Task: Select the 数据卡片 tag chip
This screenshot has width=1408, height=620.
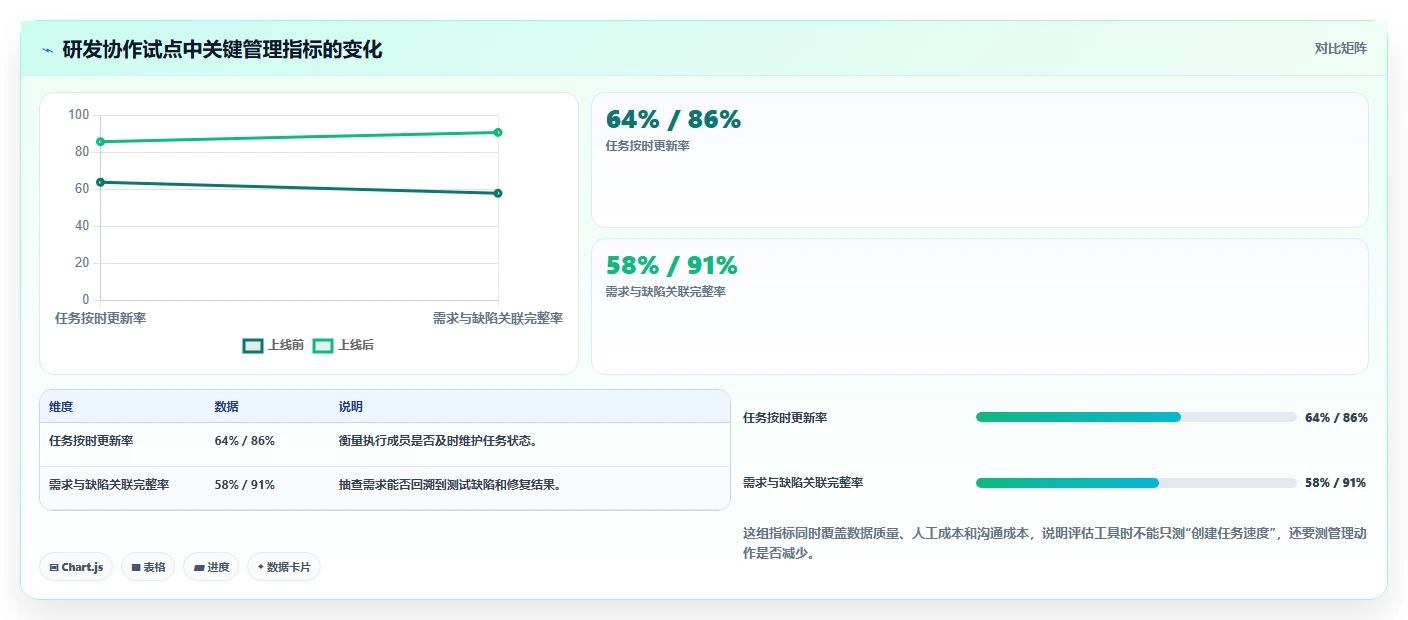Action: 284,567
